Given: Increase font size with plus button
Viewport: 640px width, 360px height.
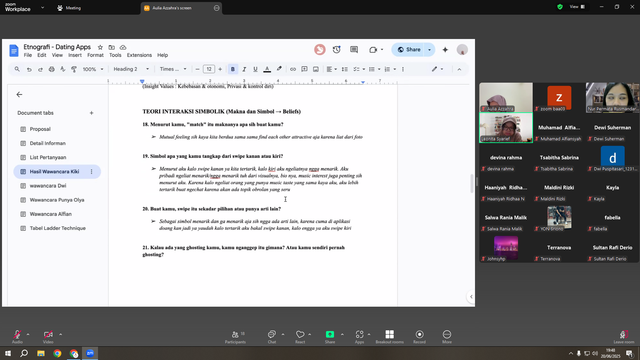Looking at the screenshot, I should click(220, 69).
